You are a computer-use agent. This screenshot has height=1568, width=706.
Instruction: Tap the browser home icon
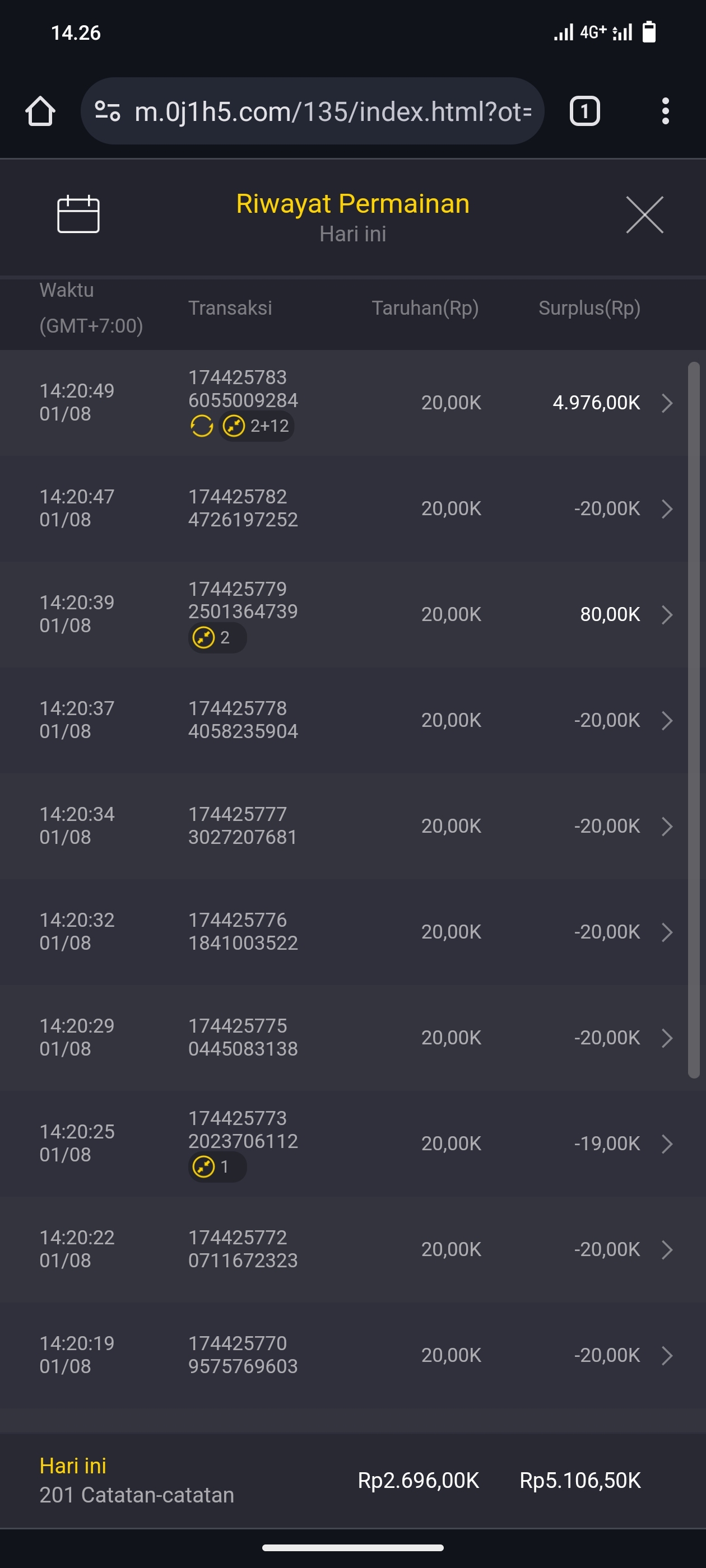click(x=40, y=111)
